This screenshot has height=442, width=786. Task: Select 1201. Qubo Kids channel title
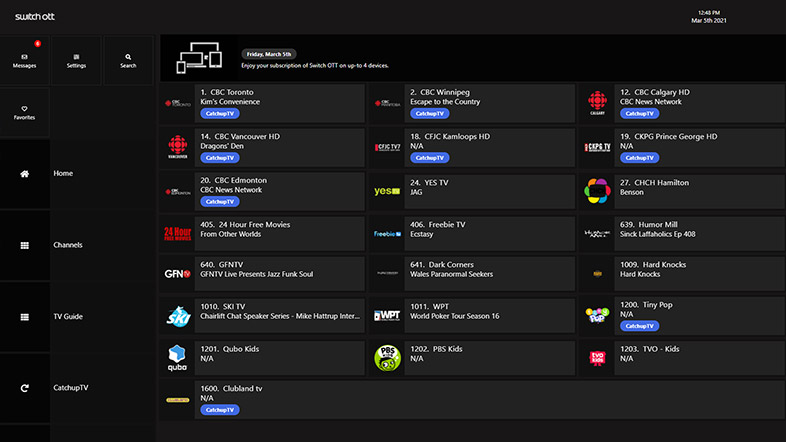click(230, 349)
